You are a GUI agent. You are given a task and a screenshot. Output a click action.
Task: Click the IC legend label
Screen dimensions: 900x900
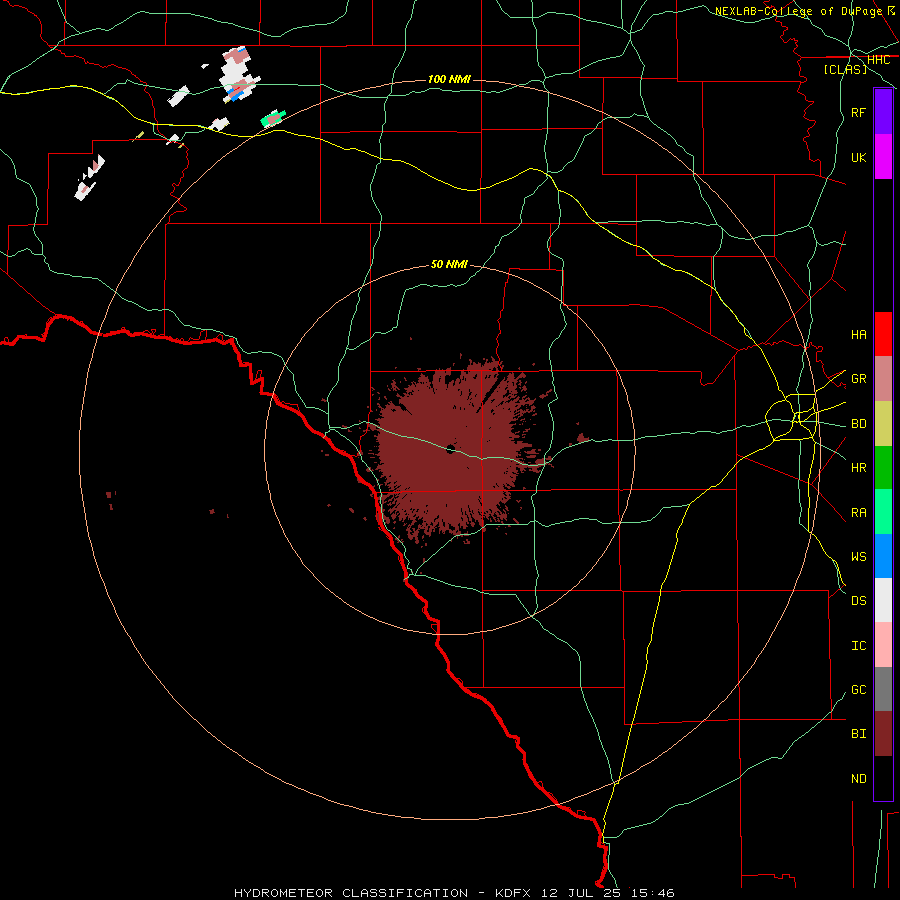click(x=859, y=646)
